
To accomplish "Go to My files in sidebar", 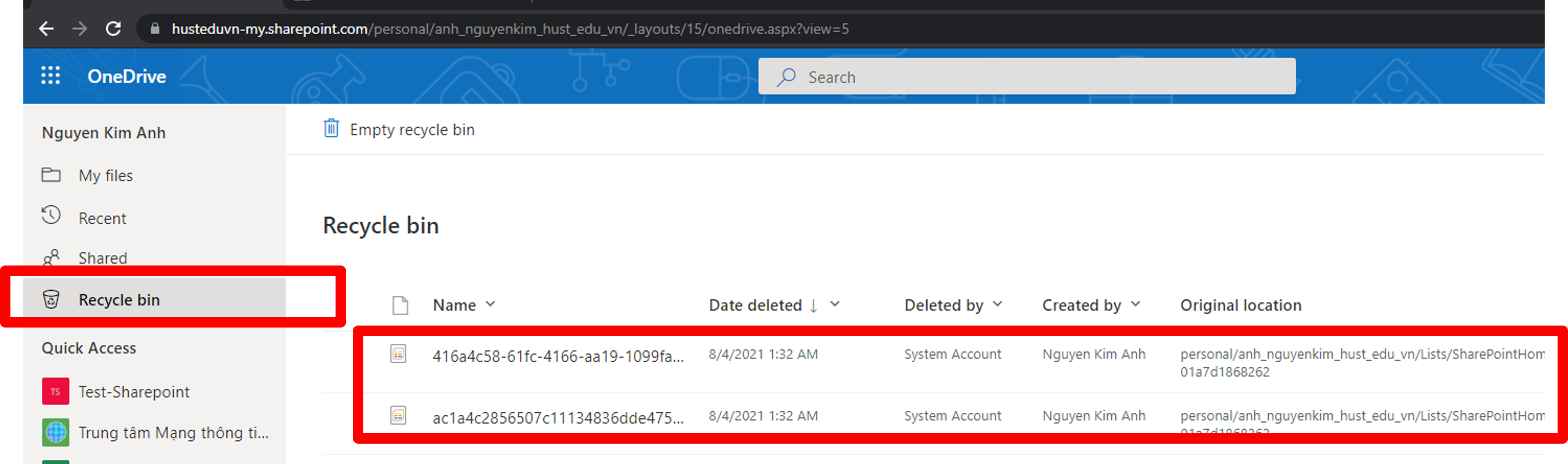I will pyautogui.click(x=105, y=175).
